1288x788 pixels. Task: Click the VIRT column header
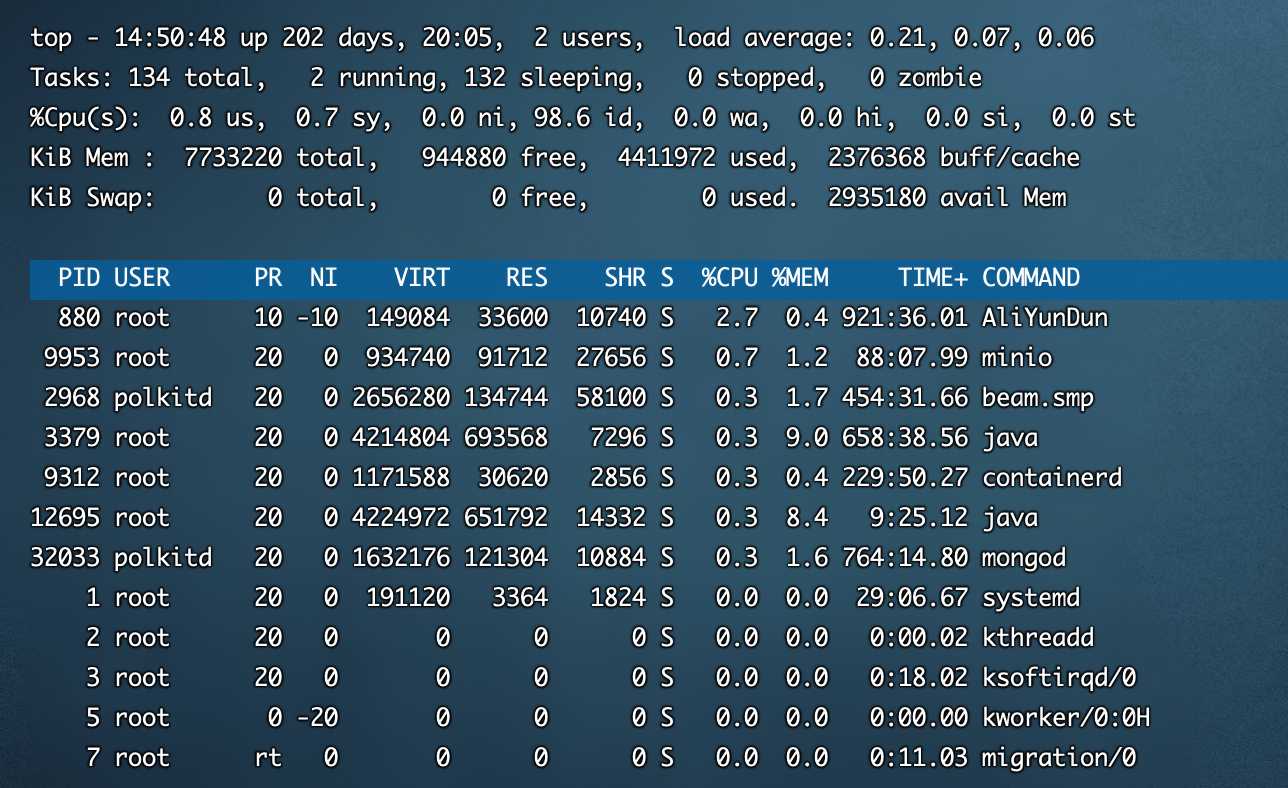[421, 278]
